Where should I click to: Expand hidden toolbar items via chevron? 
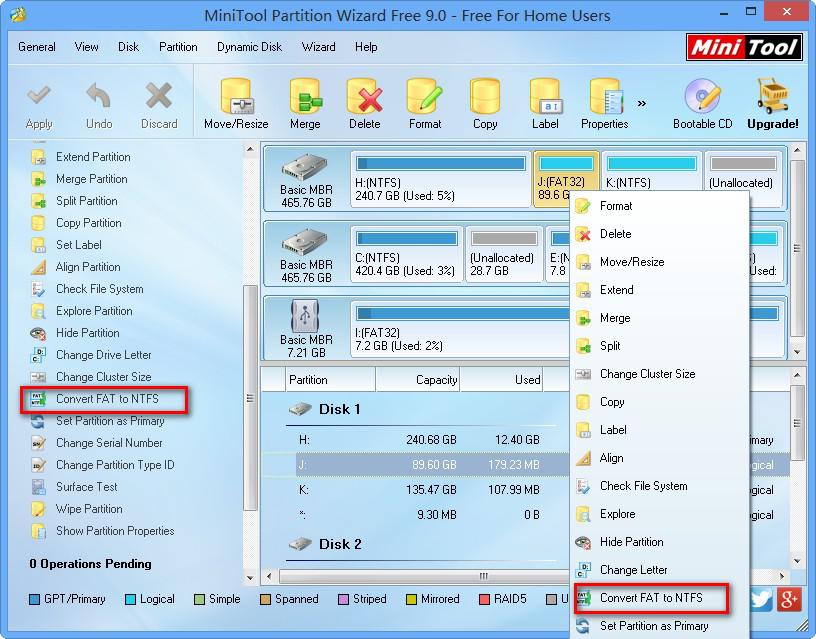point(642,104)
